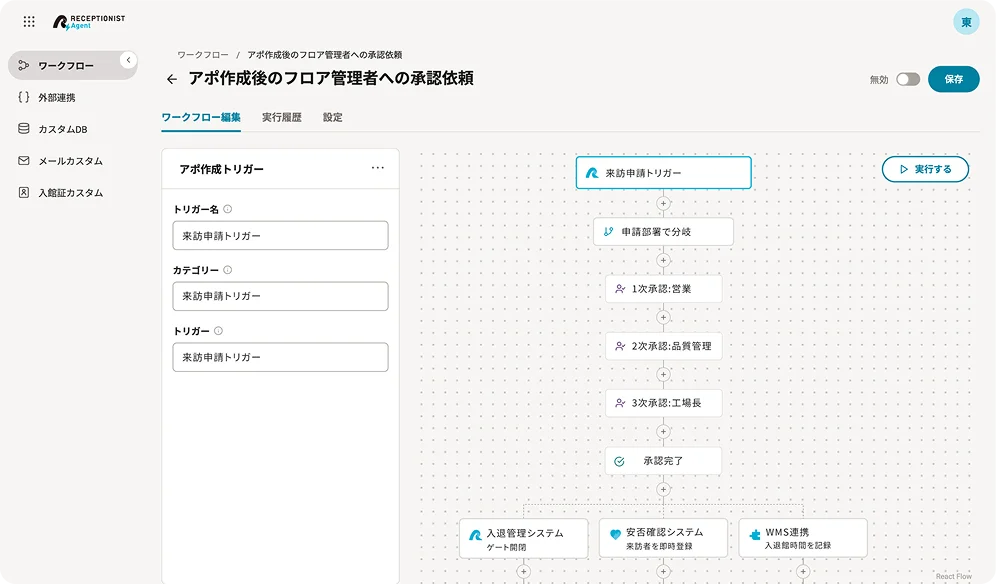Click the RECEPTIONIST Agent logo
Screen dimensions: 996x584
(x=89, y=22)
